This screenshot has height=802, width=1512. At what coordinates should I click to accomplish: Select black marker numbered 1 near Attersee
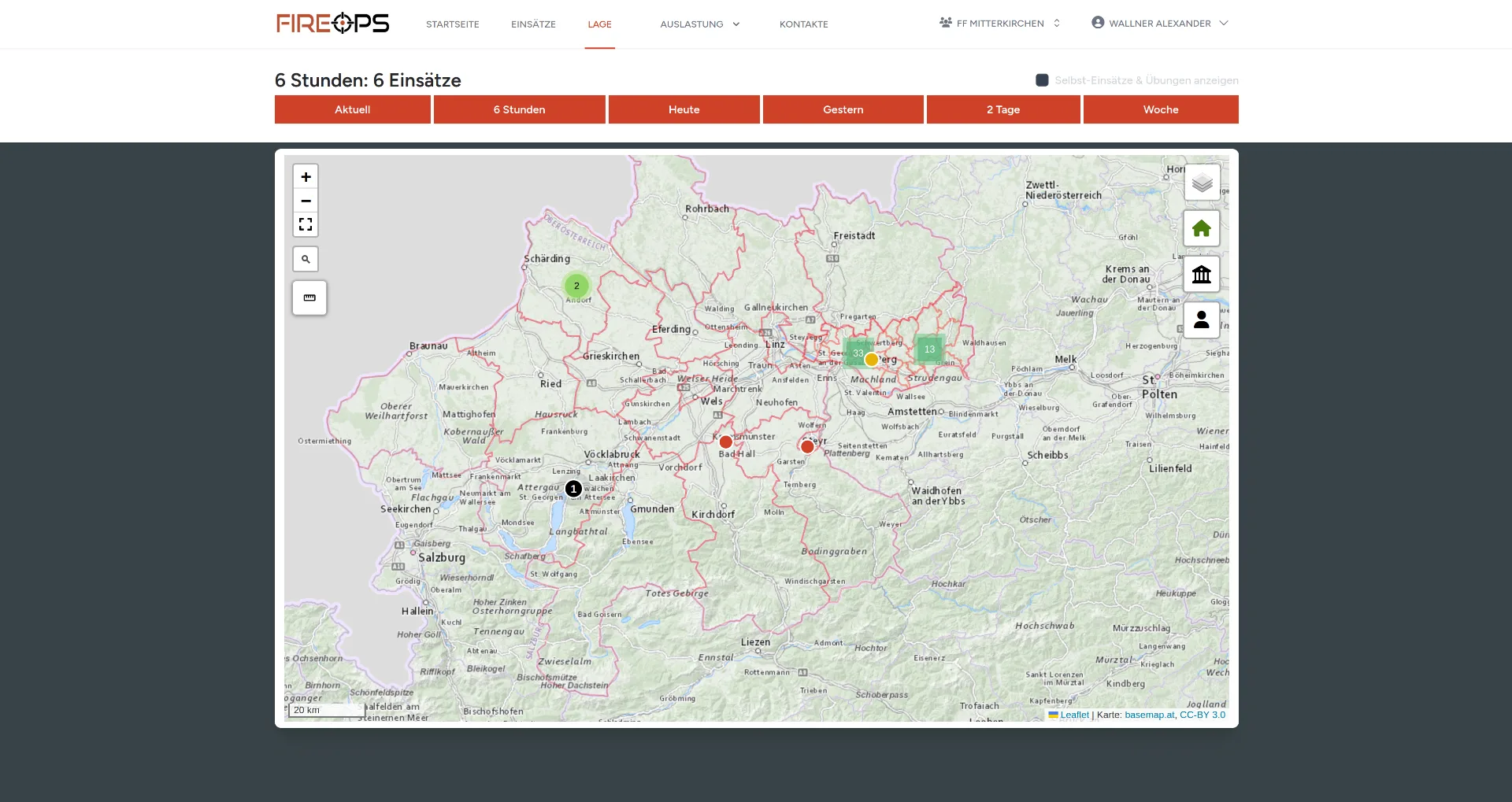[x=573, y=489]
